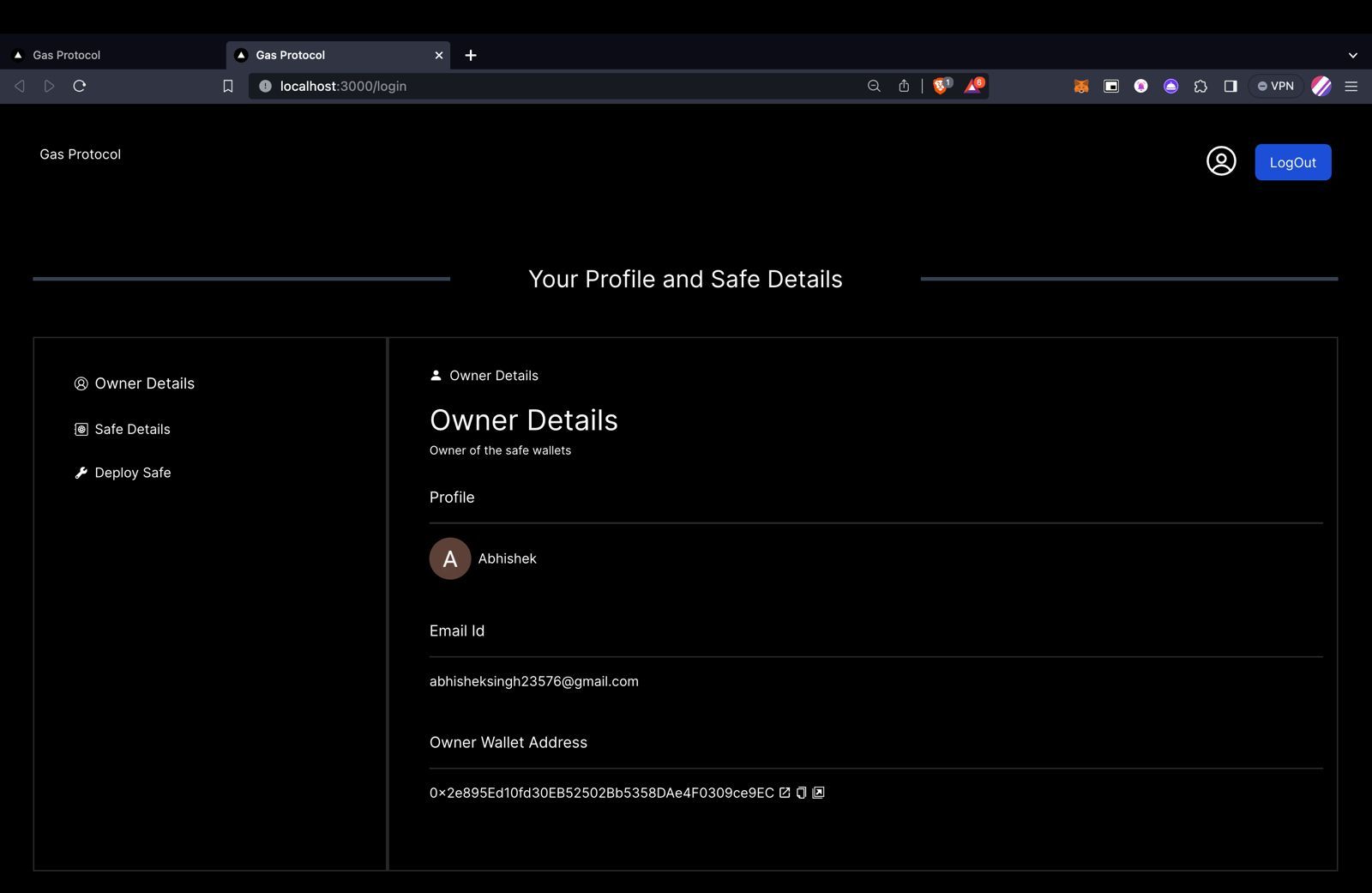Click the VPN button

click(1276, 86)
